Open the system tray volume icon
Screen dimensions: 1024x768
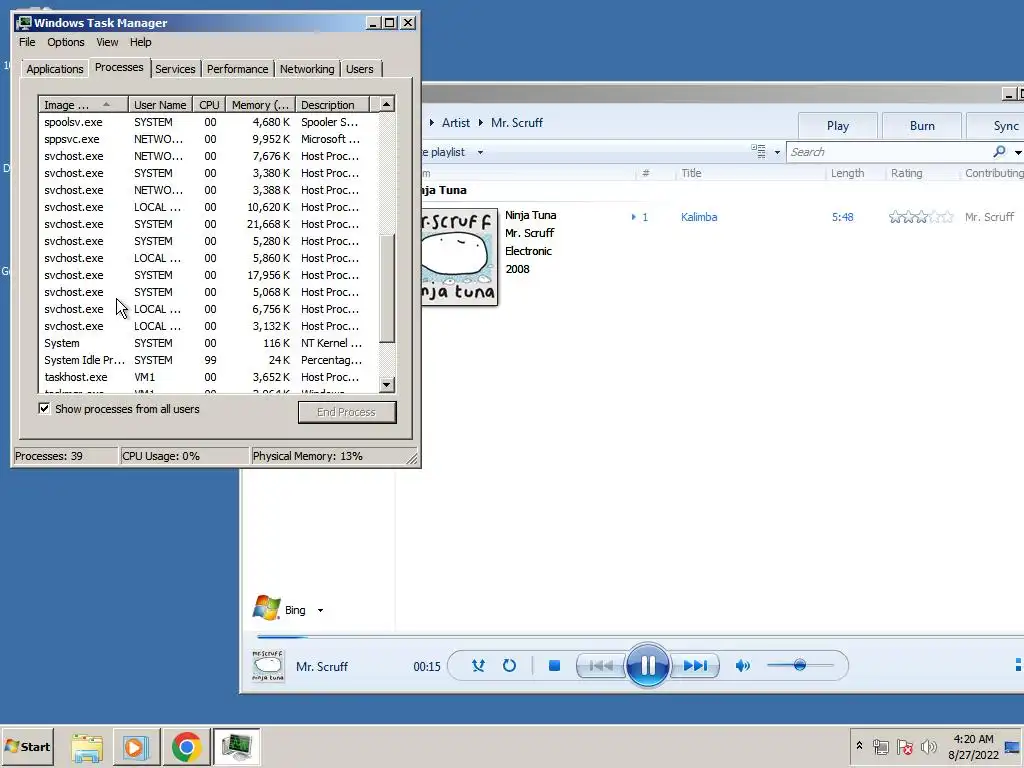click(928, 746)
